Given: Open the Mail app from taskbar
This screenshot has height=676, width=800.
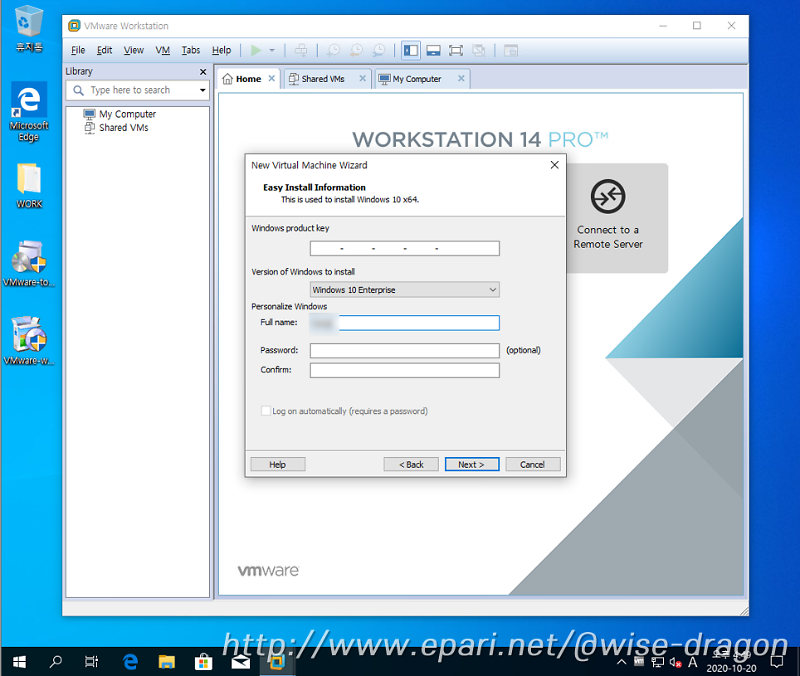Looking at the screenshot, I should point(240,662).
